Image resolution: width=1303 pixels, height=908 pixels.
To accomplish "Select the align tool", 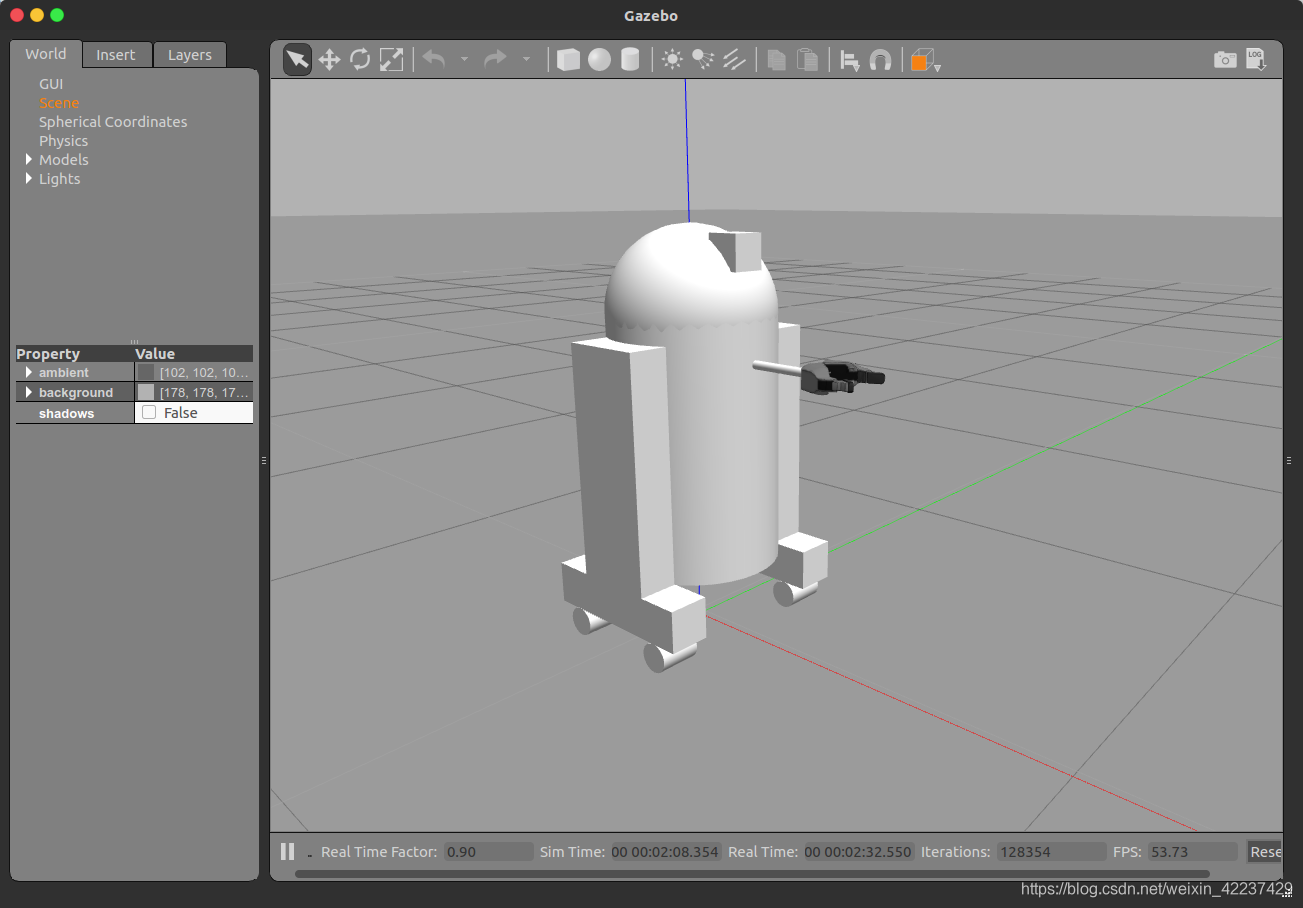I will point(850,61).
